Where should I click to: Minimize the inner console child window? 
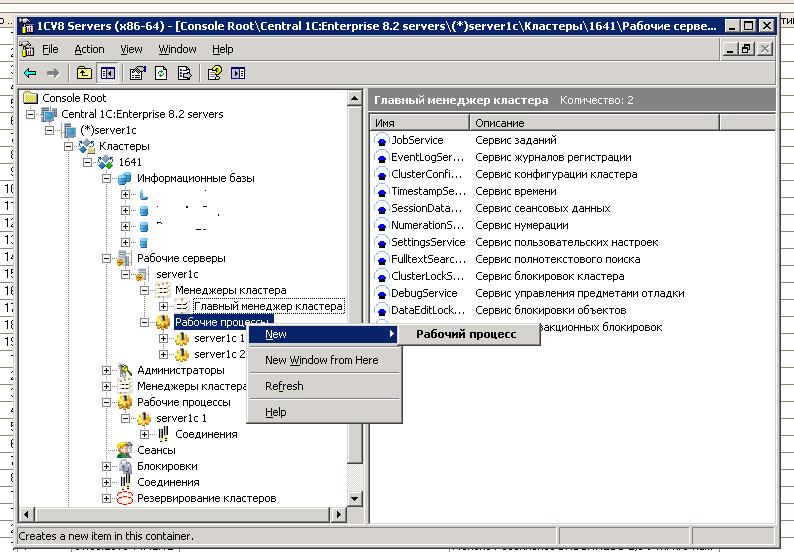click(730, 49)
